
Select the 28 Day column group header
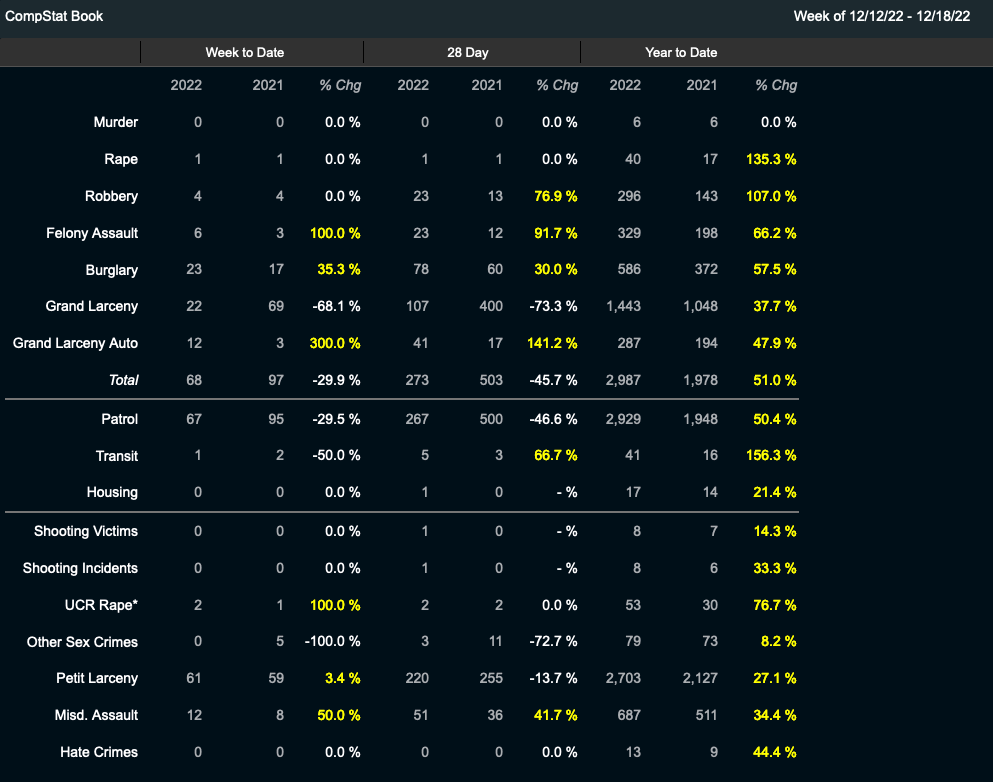point(468,52)
